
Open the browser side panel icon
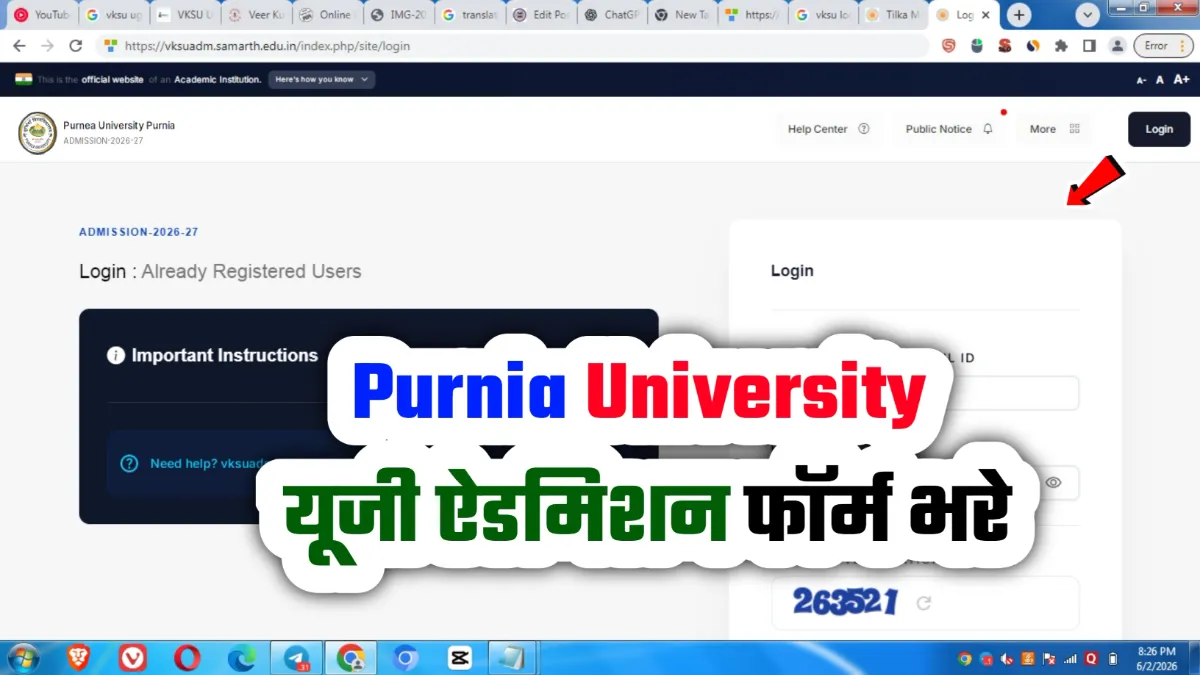(x=1089, y=46)
